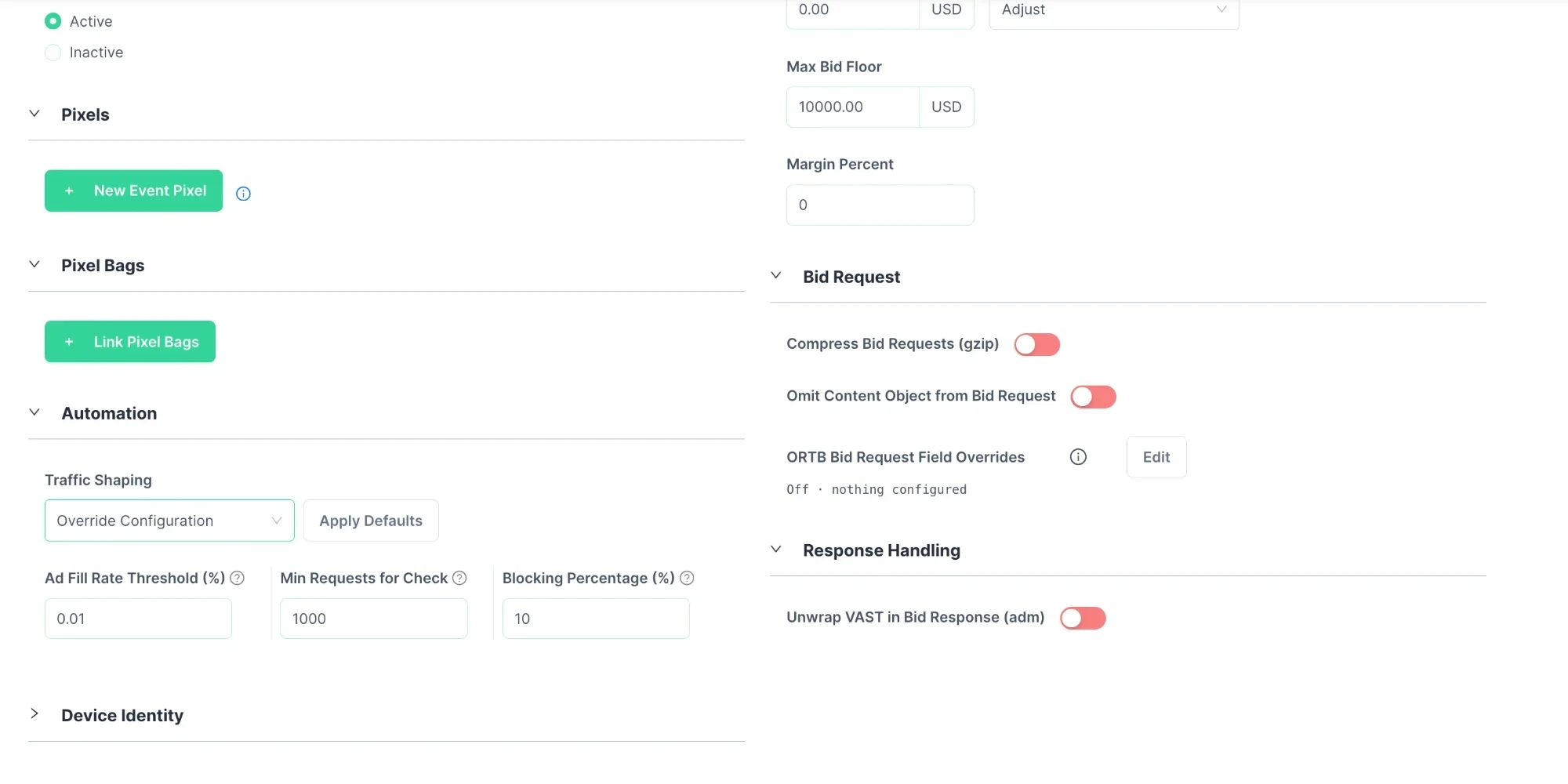1568x784 pixels.
Task: Collapse the Bid Request section
Action: tap(776, 275)
